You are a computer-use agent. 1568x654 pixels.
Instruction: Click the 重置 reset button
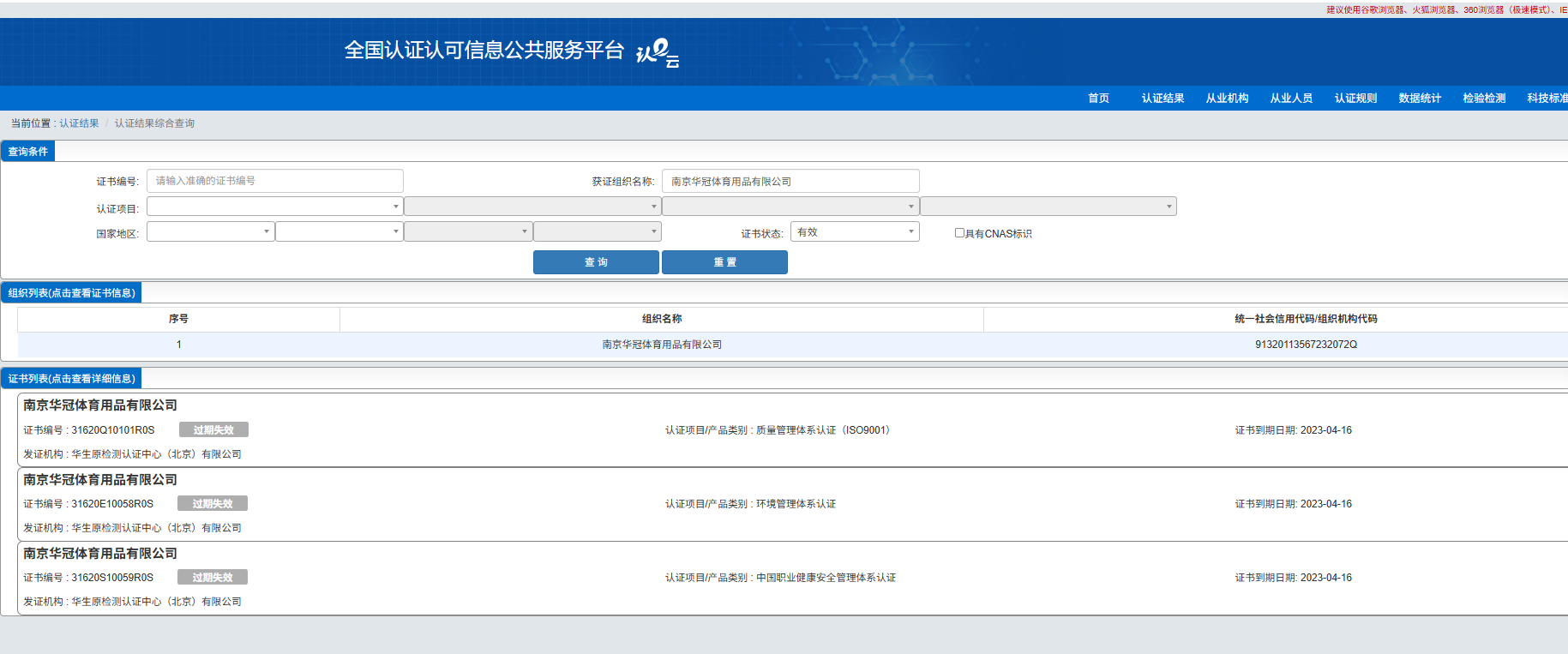click(724, 262)
